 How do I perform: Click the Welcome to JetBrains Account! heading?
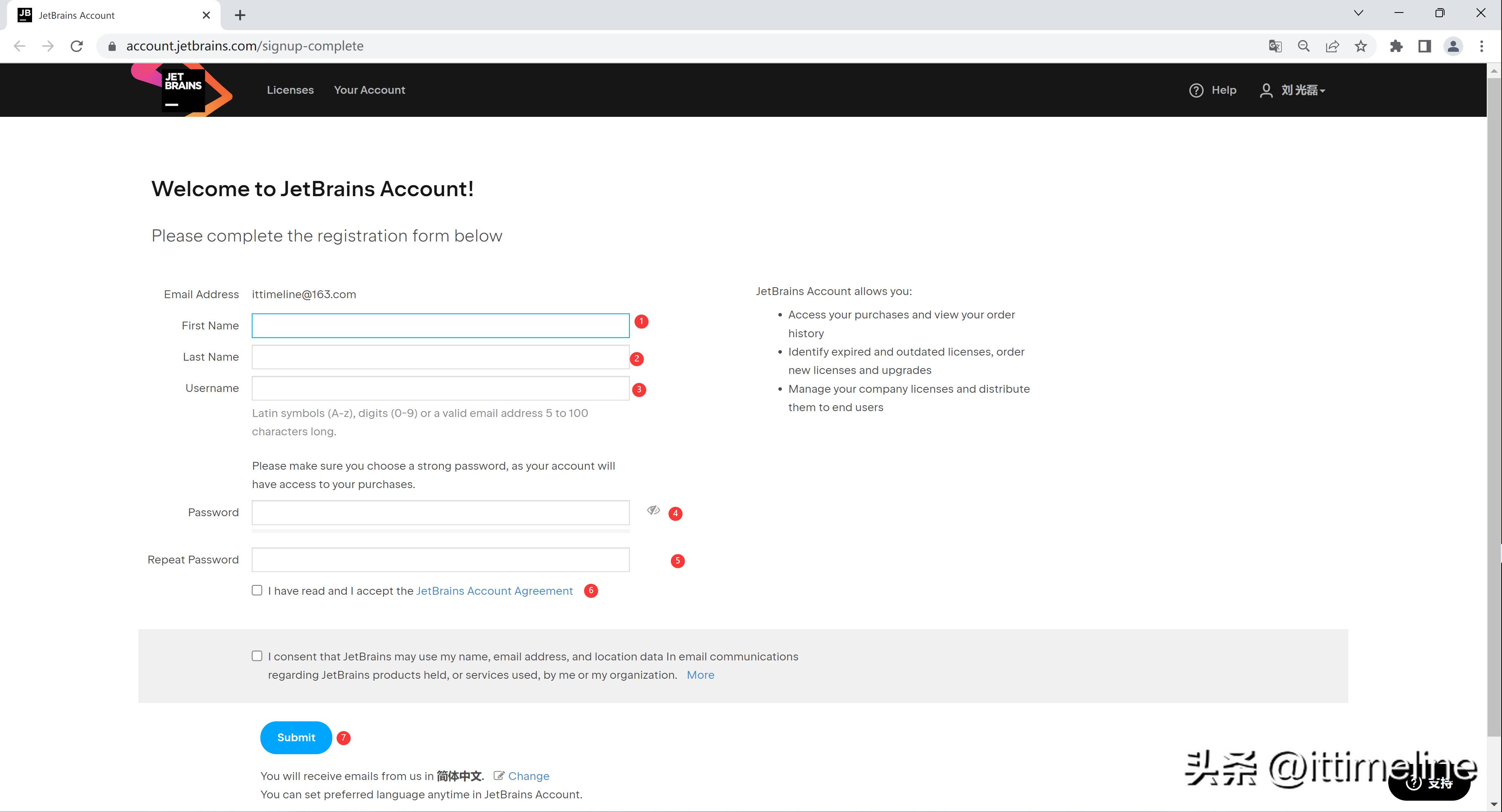[312, 189]
